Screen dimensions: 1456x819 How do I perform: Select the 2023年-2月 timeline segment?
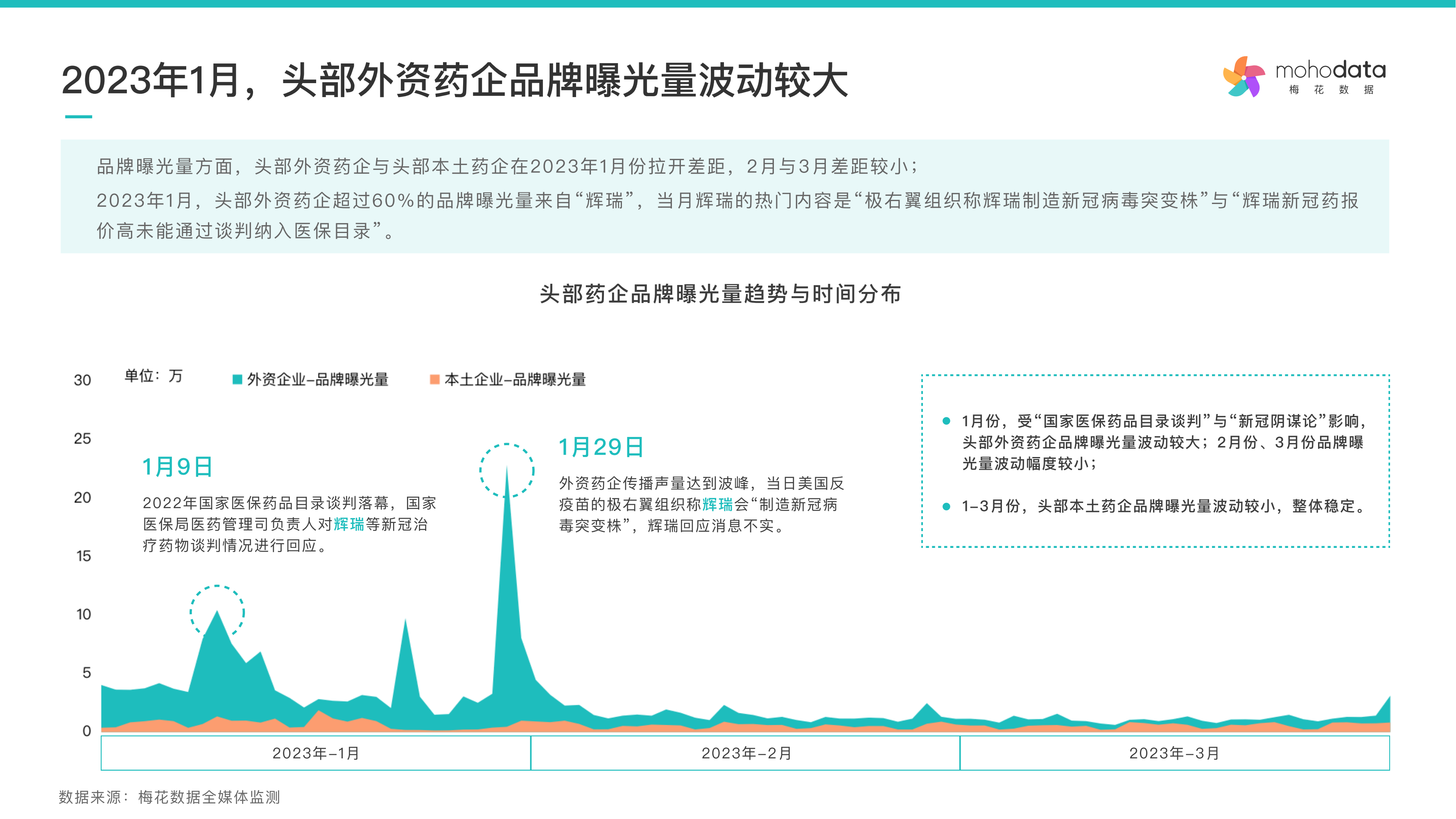pyautogui.click(x=746, y=753)
